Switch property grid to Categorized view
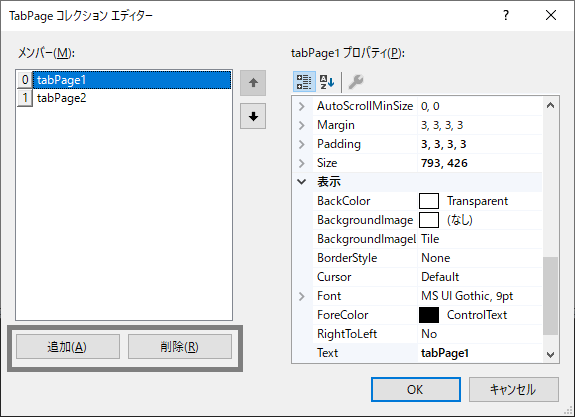 pos(304,81)
